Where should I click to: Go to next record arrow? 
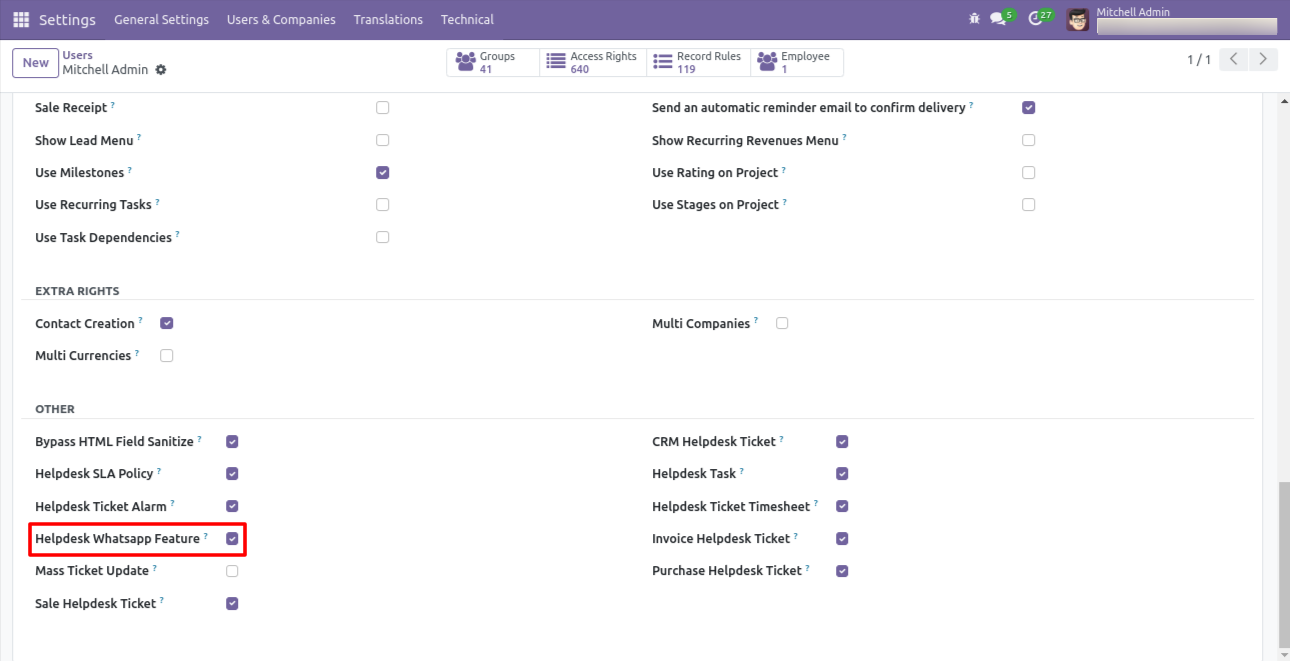(1264, 60)
